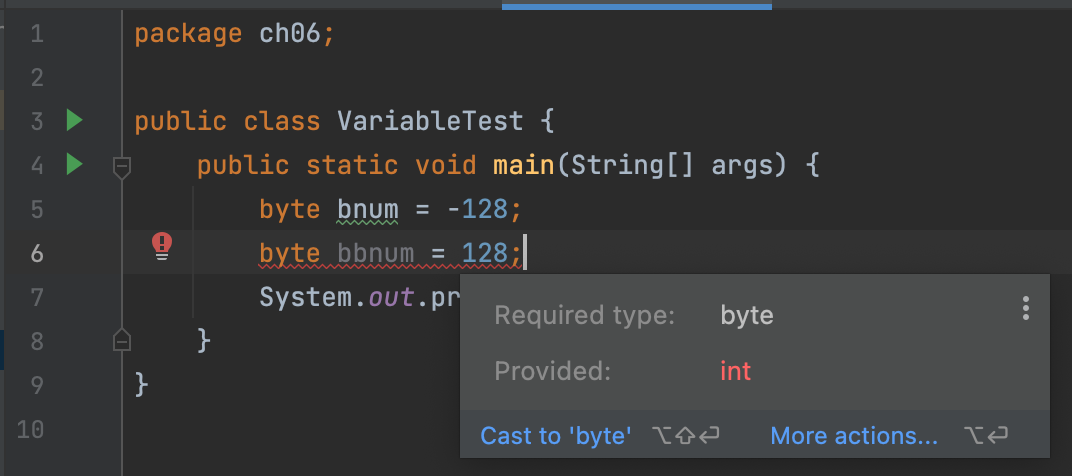Open More actions... link
Viewport: 1072px width, 476px height.
[x=854, y=436]
